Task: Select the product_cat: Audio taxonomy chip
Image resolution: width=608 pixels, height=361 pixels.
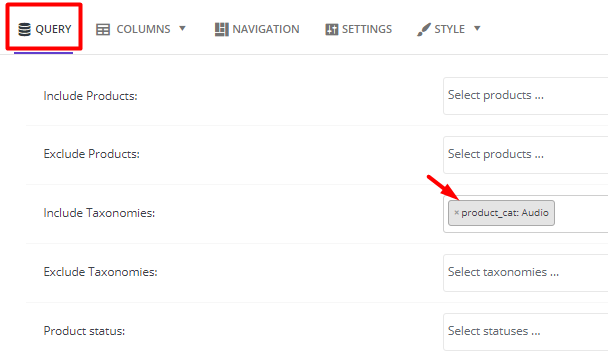Action: (505, 213)
